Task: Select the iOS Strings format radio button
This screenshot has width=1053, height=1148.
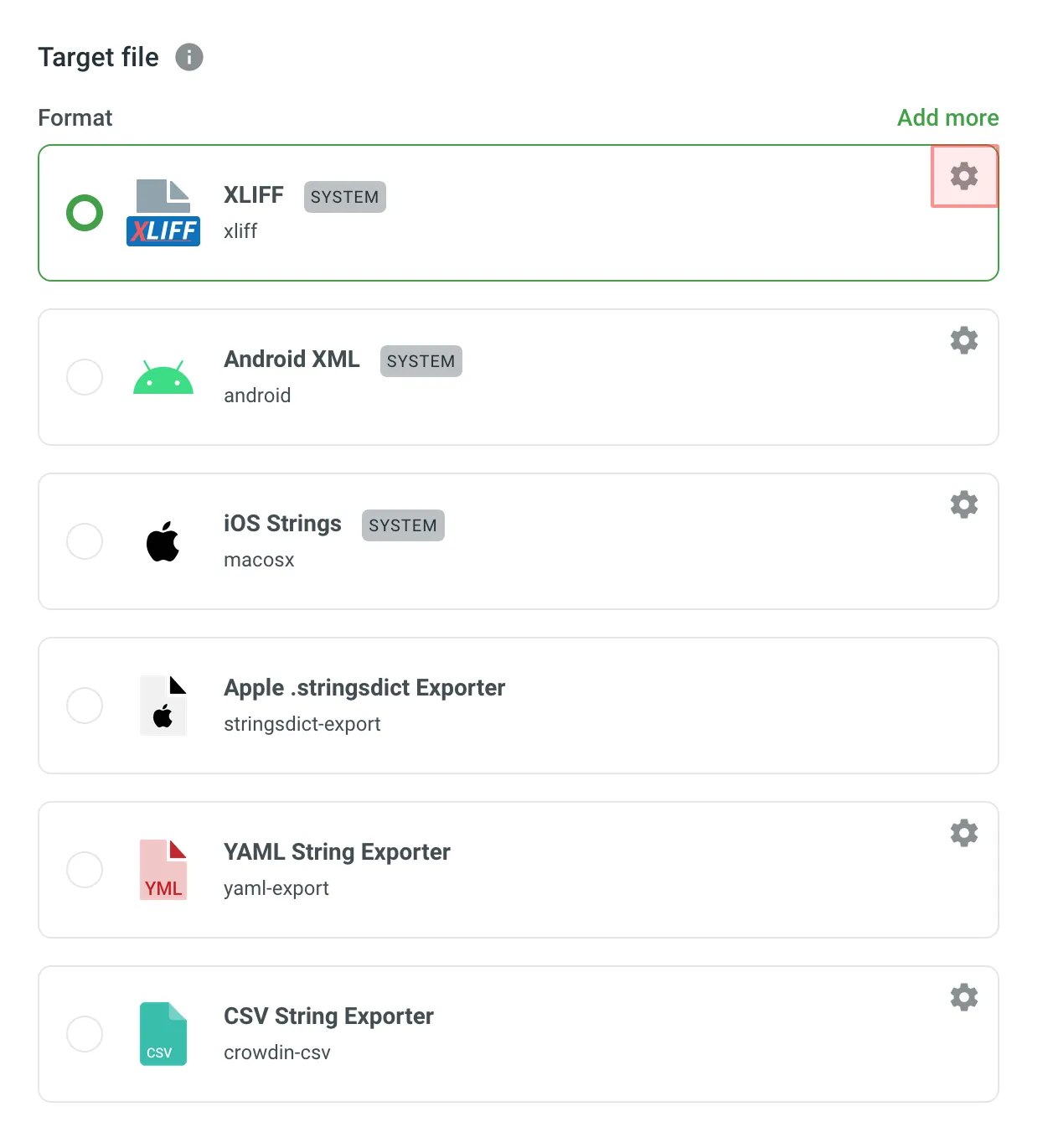Action: point(84,541)
